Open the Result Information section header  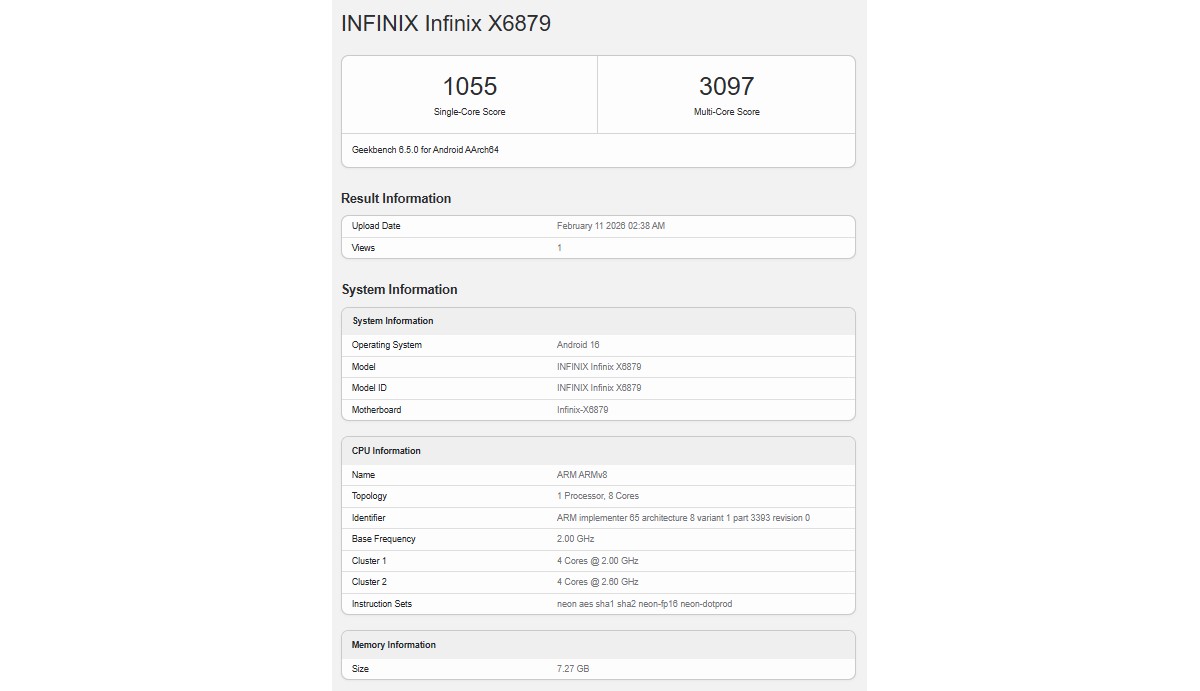(x=394, y=198)
